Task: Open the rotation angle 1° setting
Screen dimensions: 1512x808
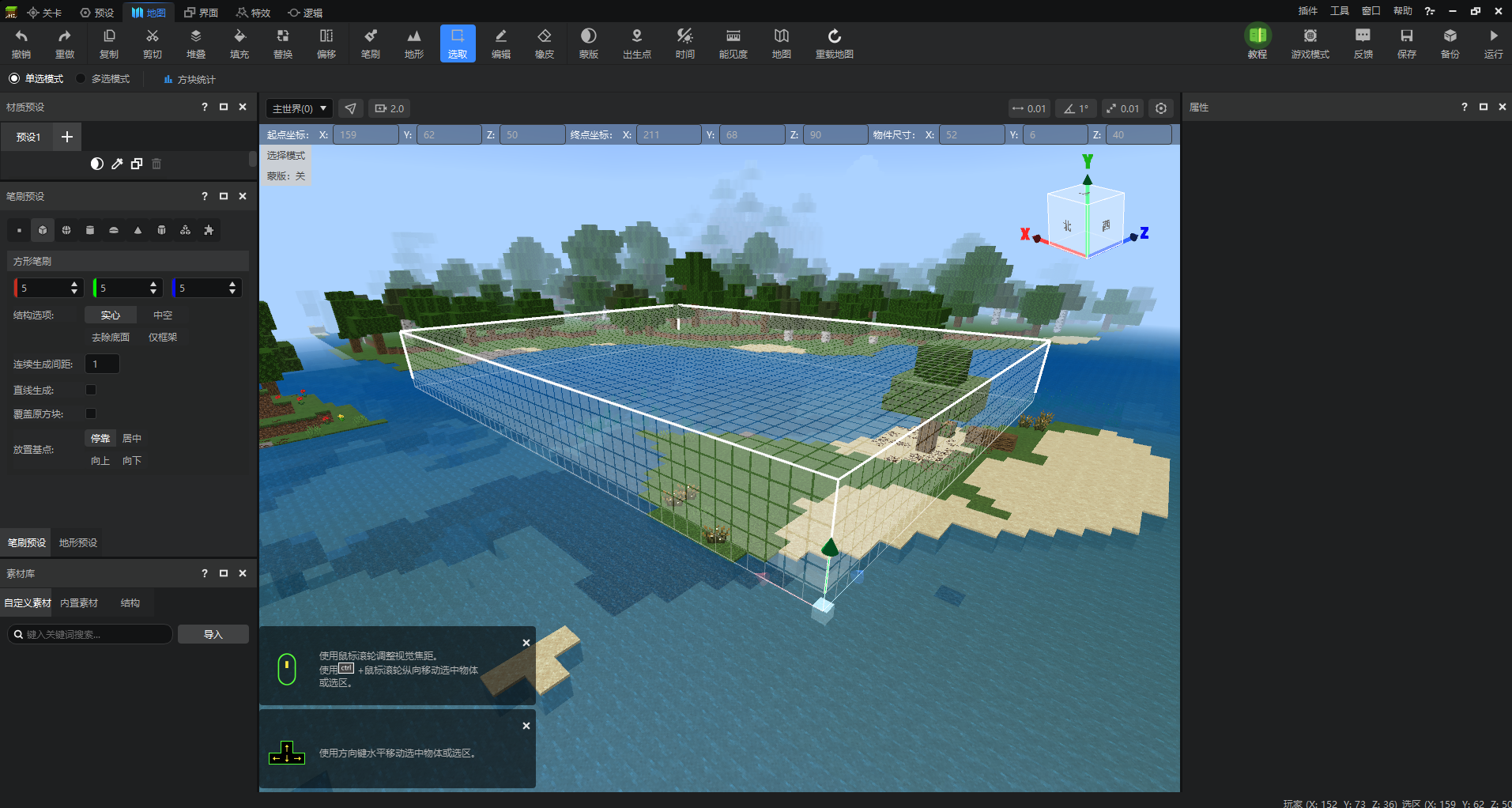Action: [x=1076, y=108]
